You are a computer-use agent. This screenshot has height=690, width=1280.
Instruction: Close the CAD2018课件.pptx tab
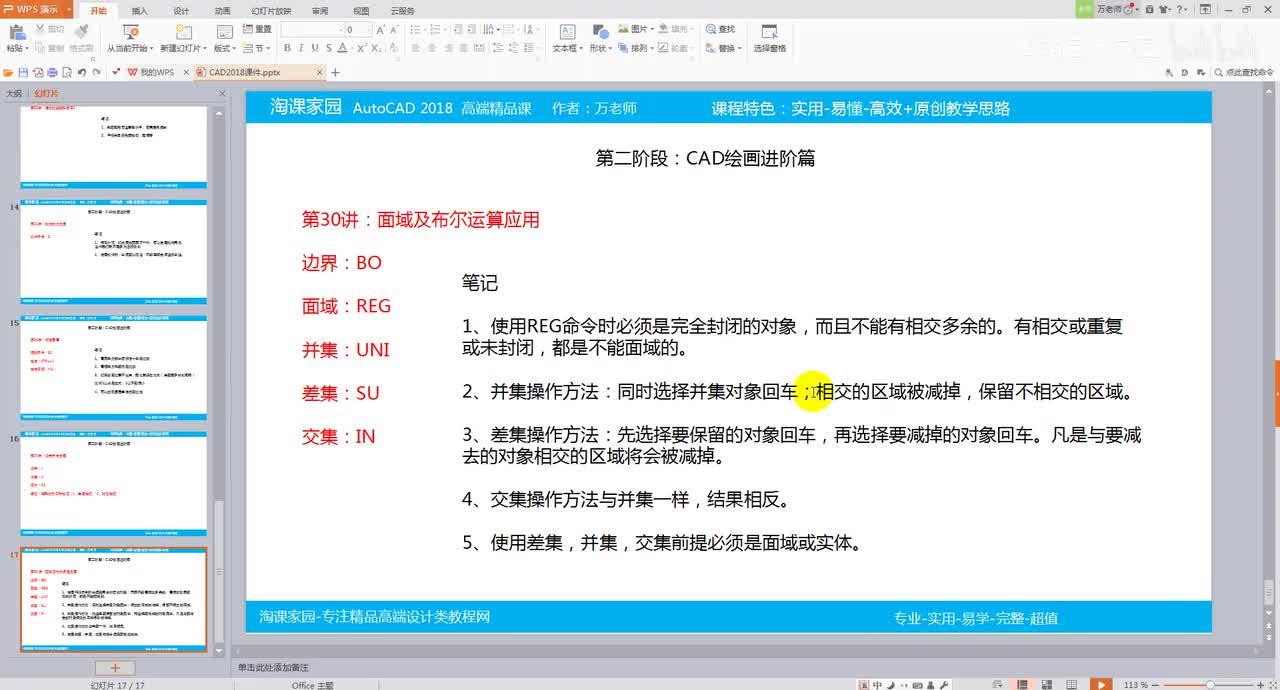(320, 72)
